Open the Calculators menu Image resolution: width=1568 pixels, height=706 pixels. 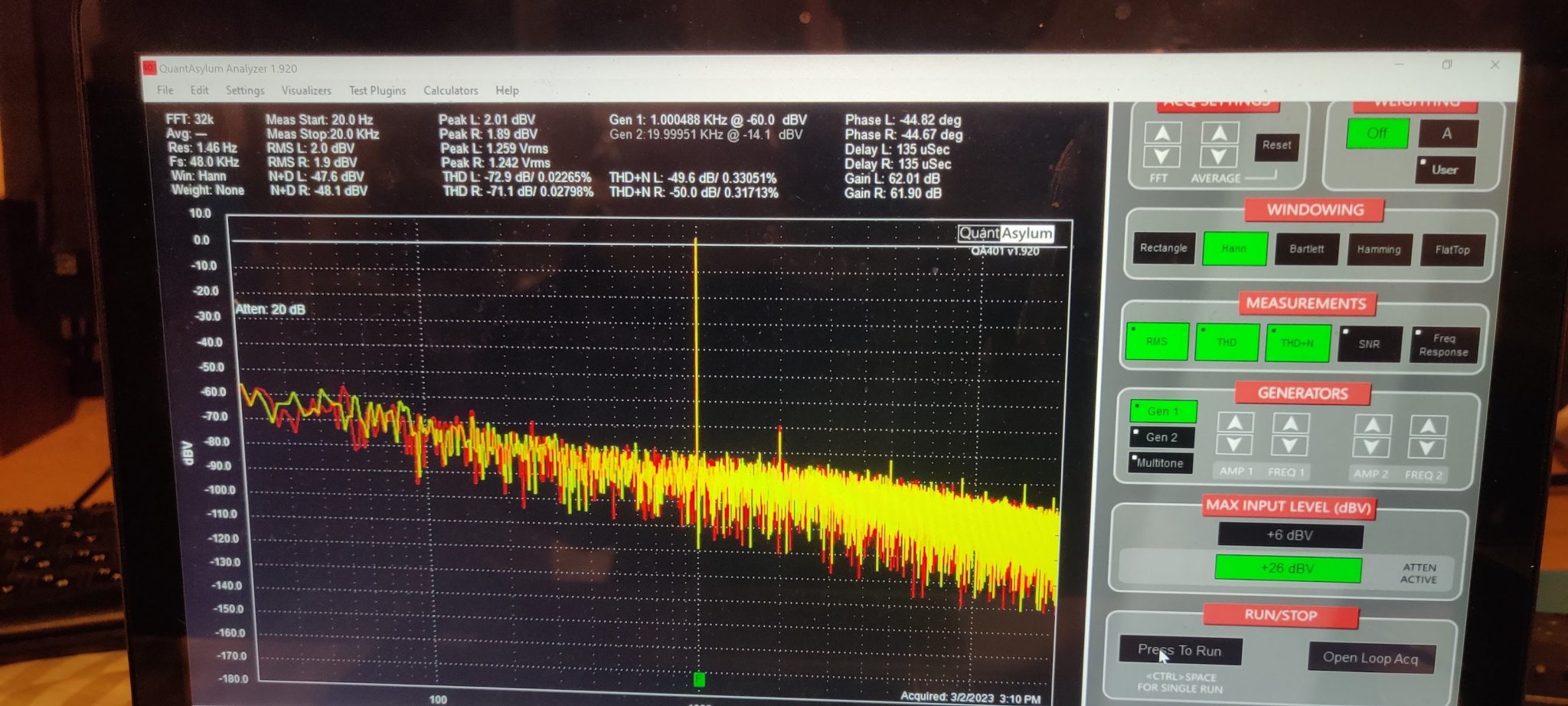(x=451, y=90)
